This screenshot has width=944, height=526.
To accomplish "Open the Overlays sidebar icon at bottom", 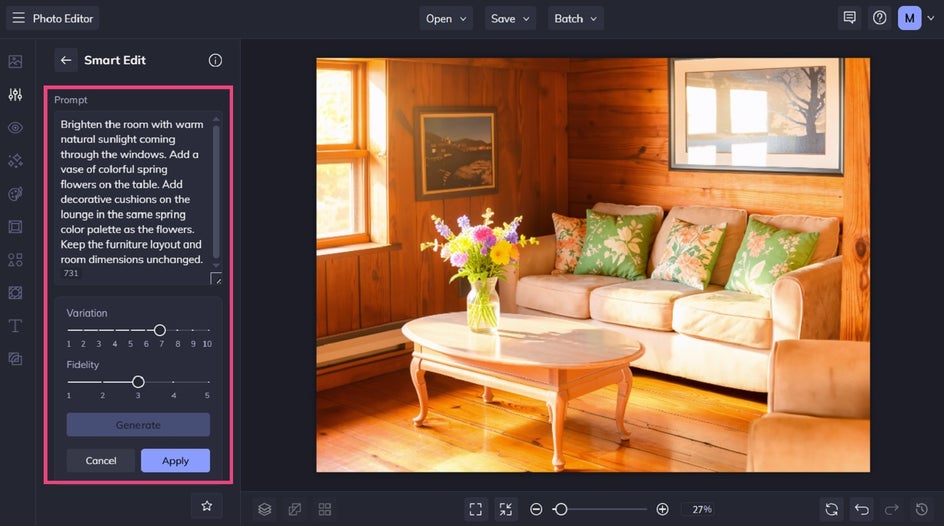I will click(16, 359).
